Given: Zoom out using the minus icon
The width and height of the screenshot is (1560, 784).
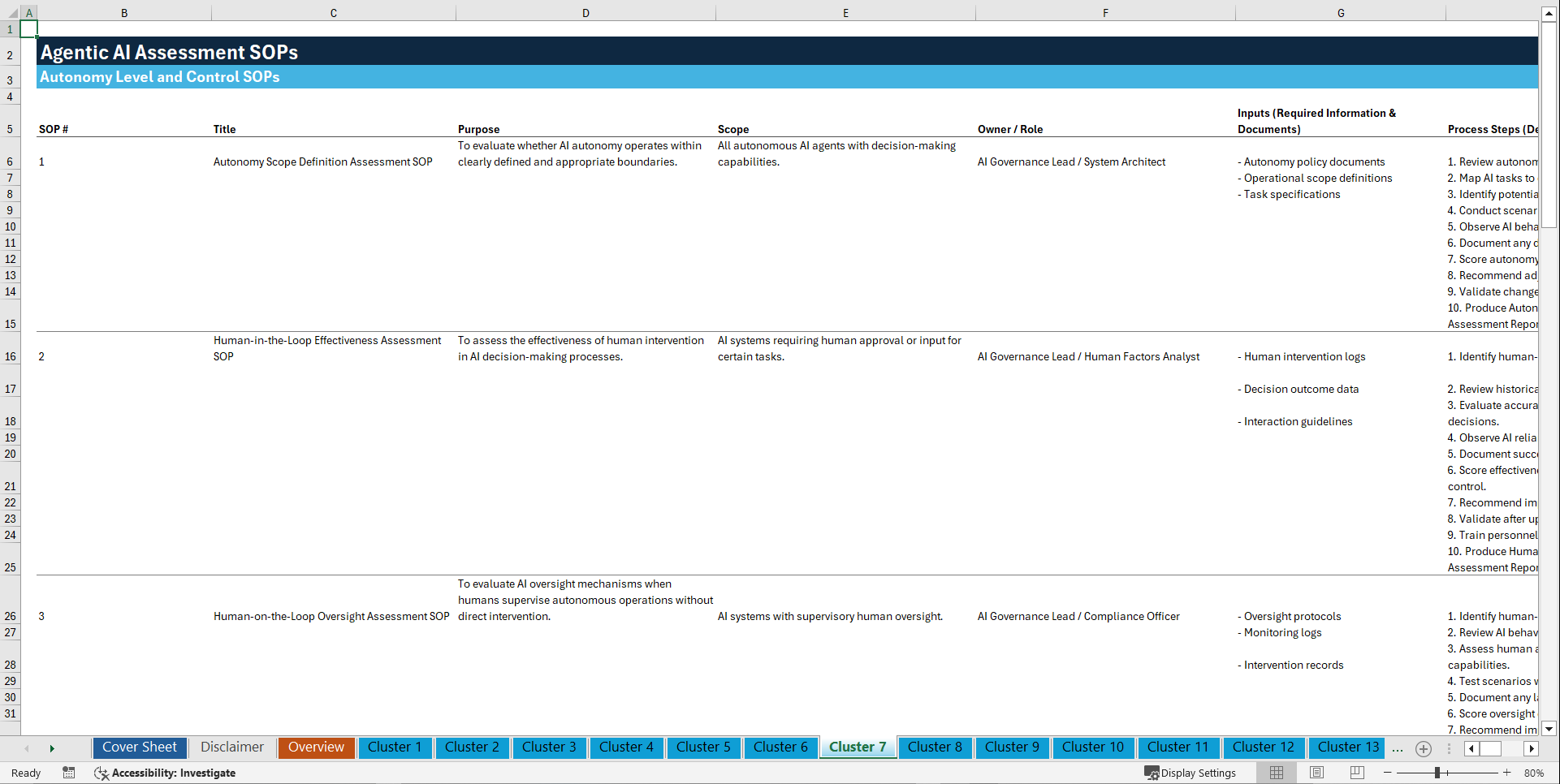Looking at the screenshot, I should [1386, 773].
